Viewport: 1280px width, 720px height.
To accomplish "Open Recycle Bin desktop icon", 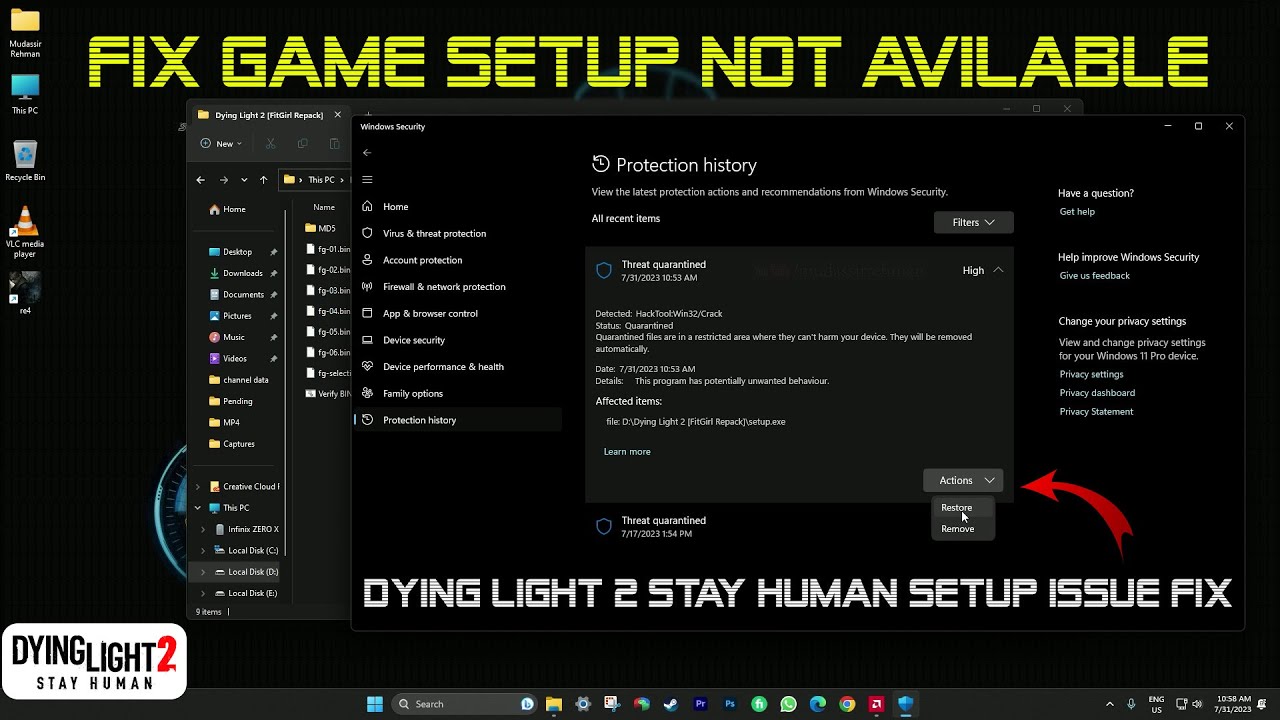I will 25,161.
